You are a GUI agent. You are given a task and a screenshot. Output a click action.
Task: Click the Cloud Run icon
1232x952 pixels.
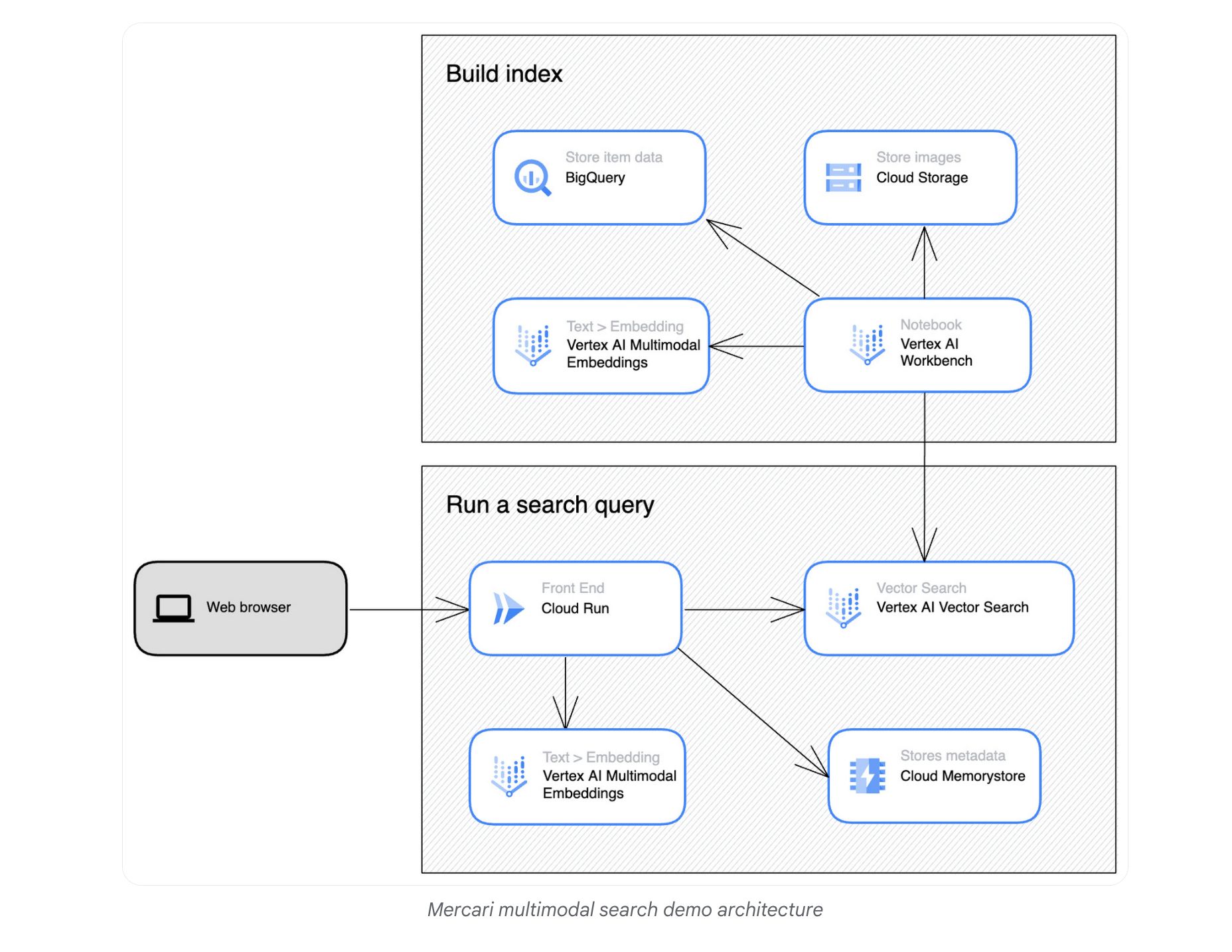click(509, 608)
